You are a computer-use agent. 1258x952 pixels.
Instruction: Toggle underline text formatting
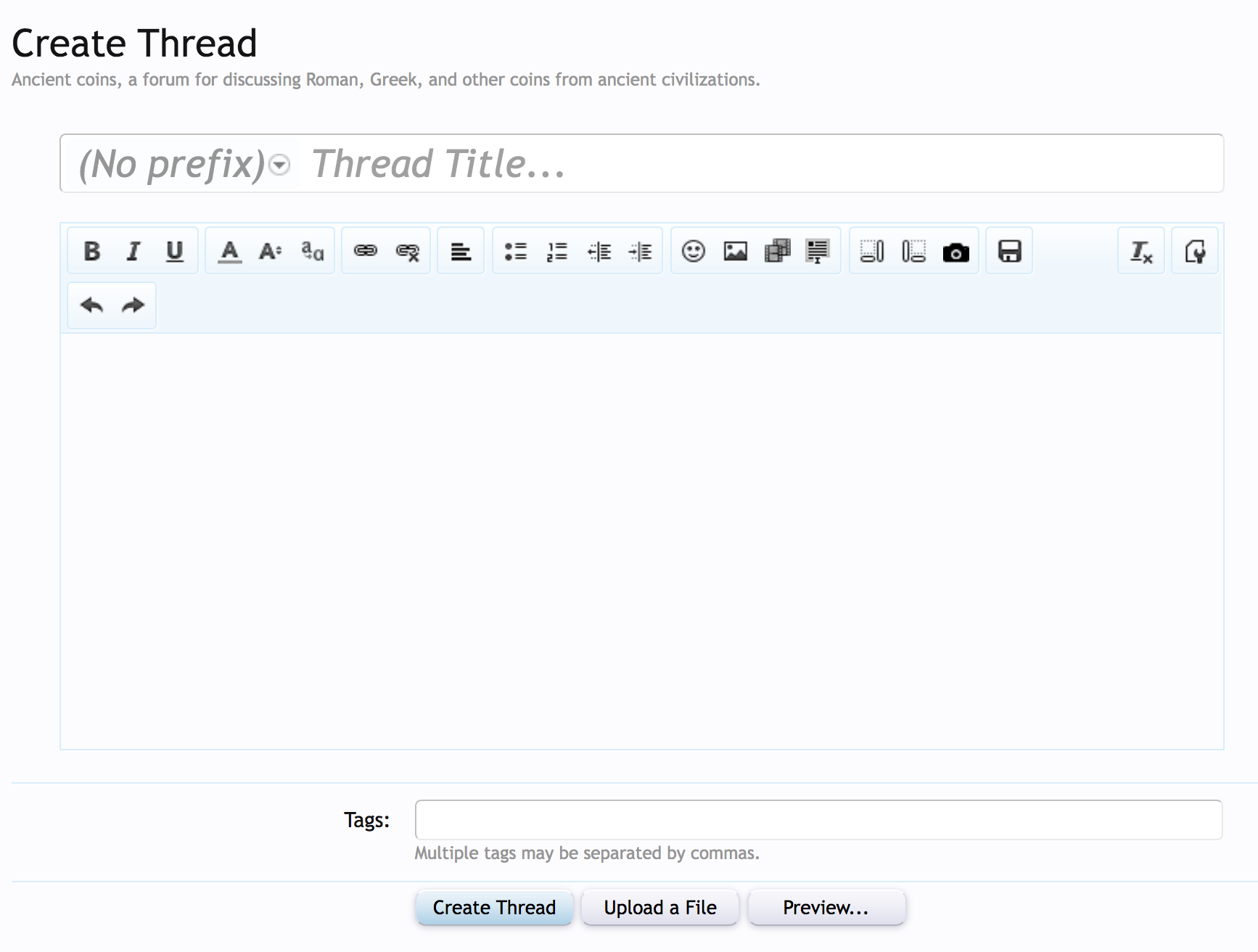(x=175, y=251)
